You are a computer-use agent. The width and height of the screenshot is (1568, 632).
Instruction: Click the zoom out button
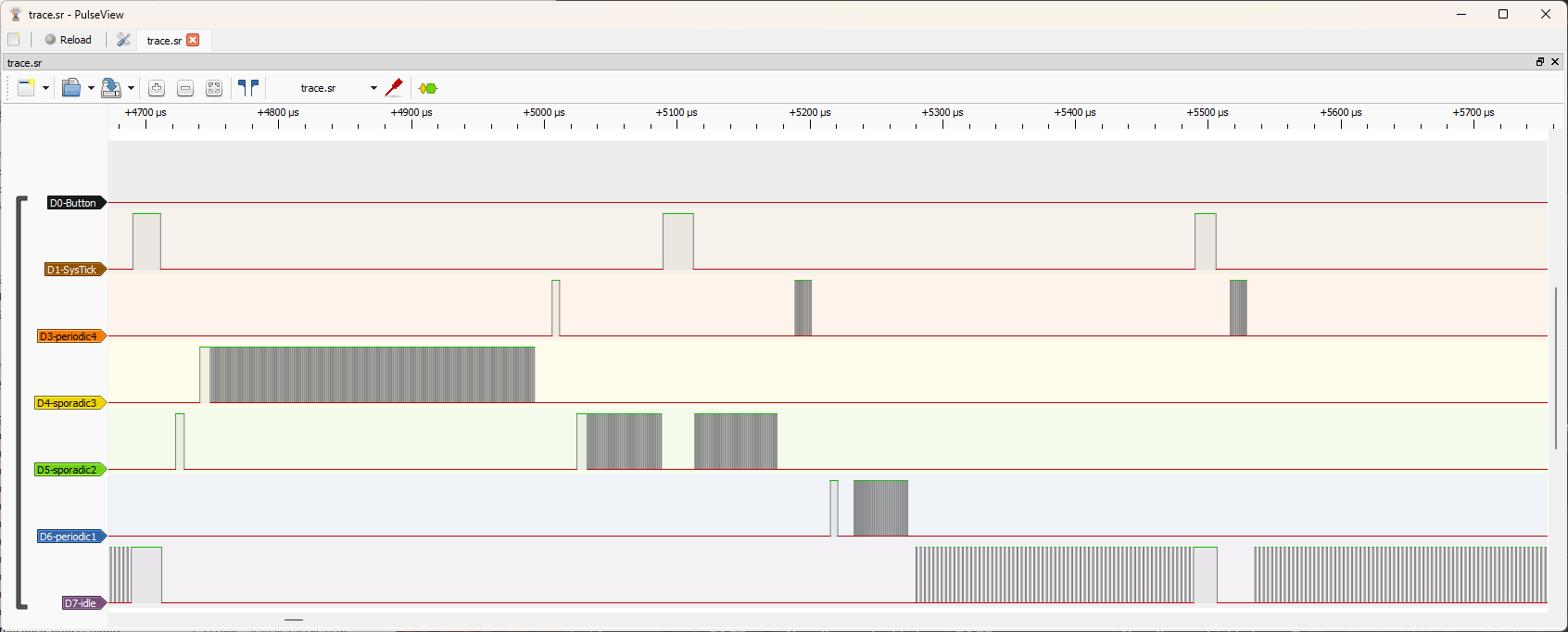(185, 88)
